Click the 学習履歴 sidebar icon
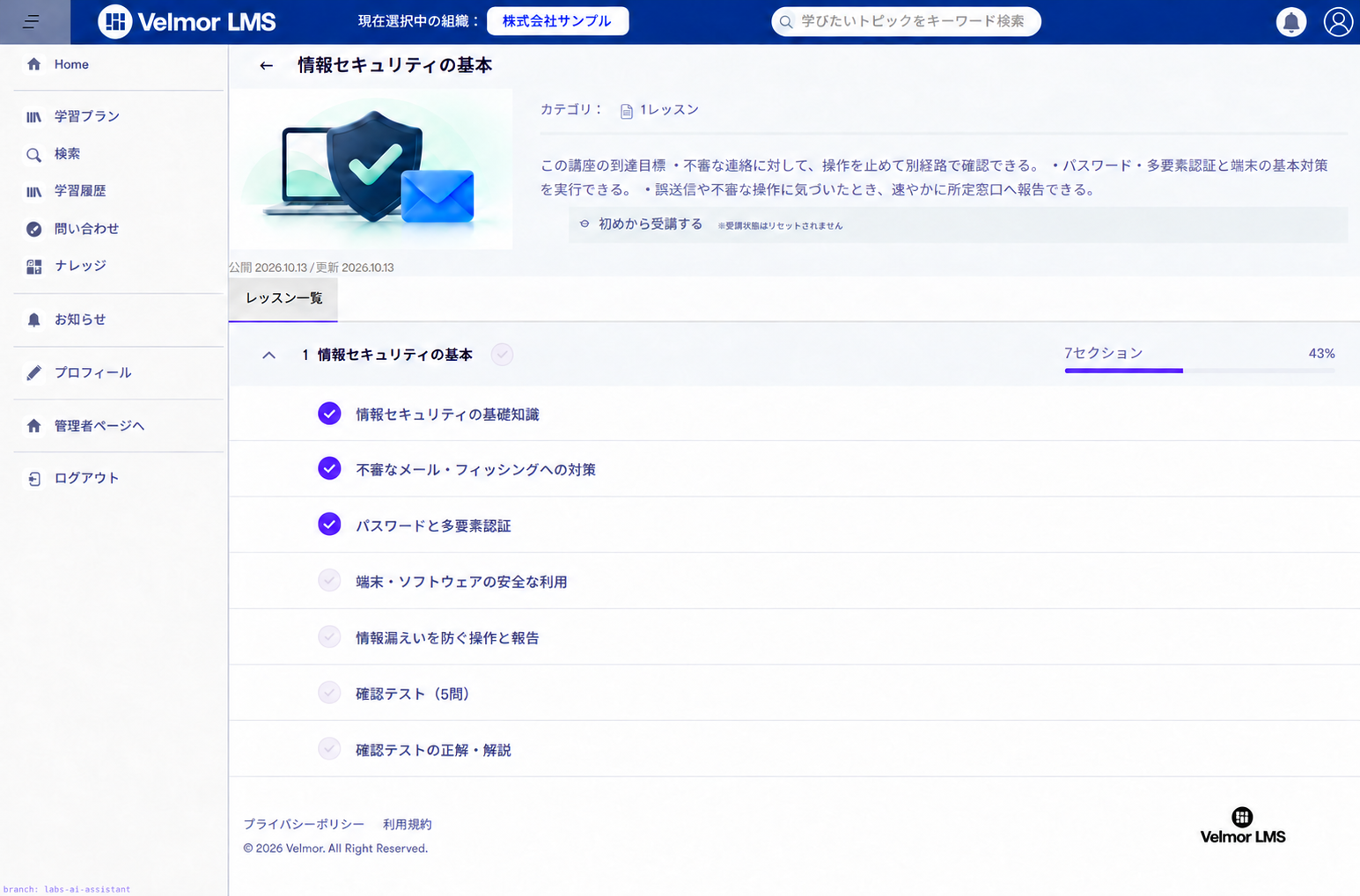This screenshot has width=1360, height=896. pyautogui.click(x=33, y=192)
